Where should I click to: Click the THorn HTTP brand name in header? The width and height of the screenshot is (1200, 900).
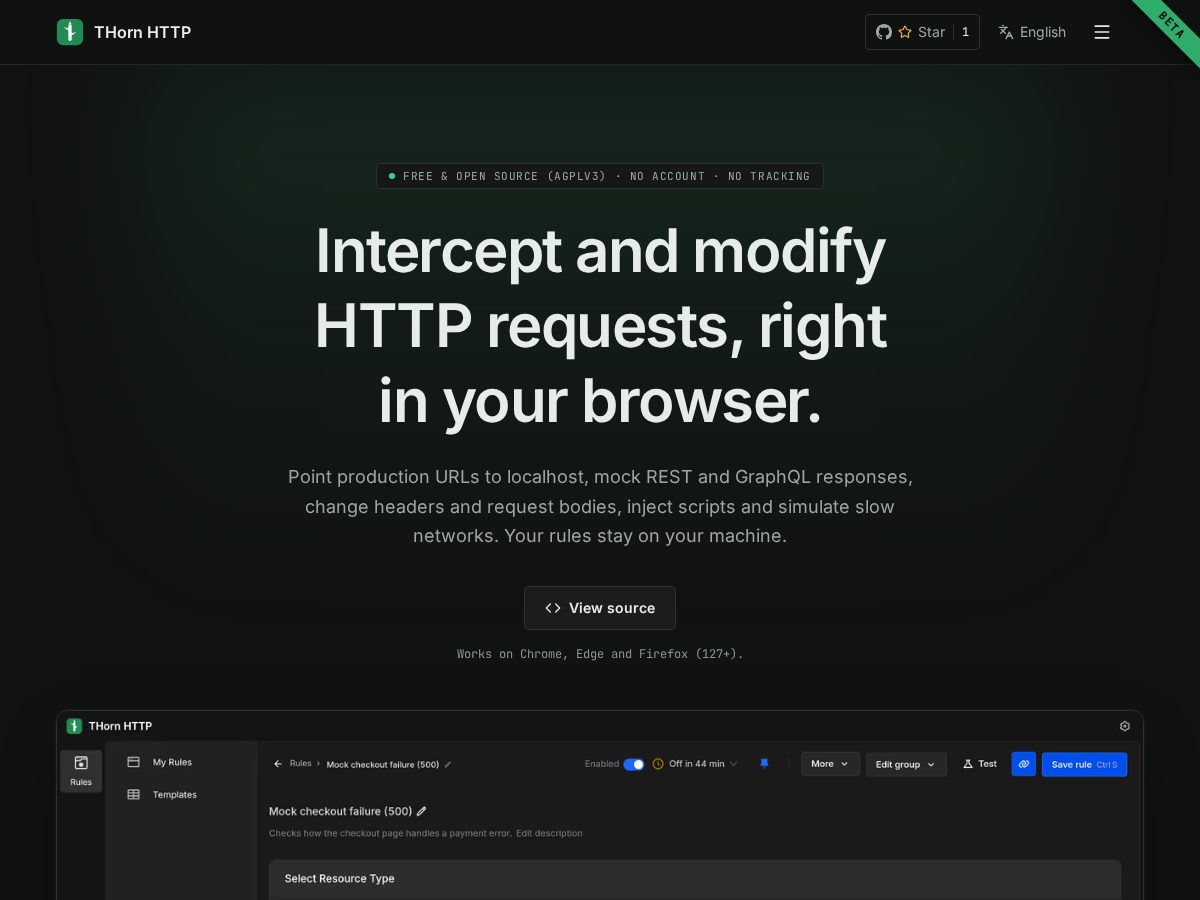142,32
